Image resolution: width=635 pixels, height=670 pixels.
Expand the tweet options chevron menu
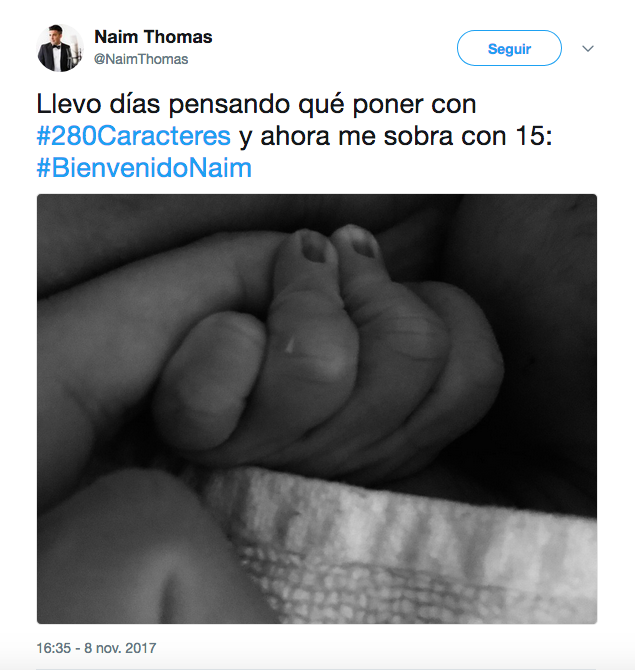click(x=588, y=48)
